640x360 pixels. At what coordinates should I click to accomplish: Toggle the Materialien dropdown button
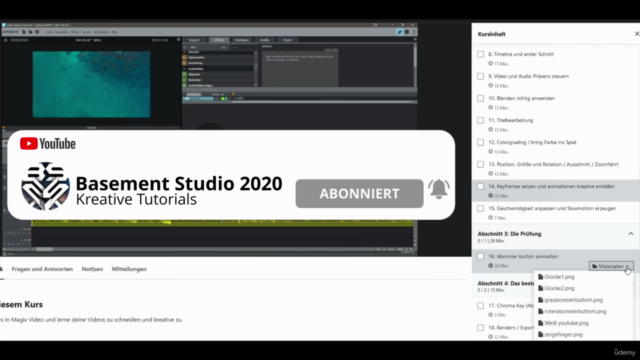[611, 266]
